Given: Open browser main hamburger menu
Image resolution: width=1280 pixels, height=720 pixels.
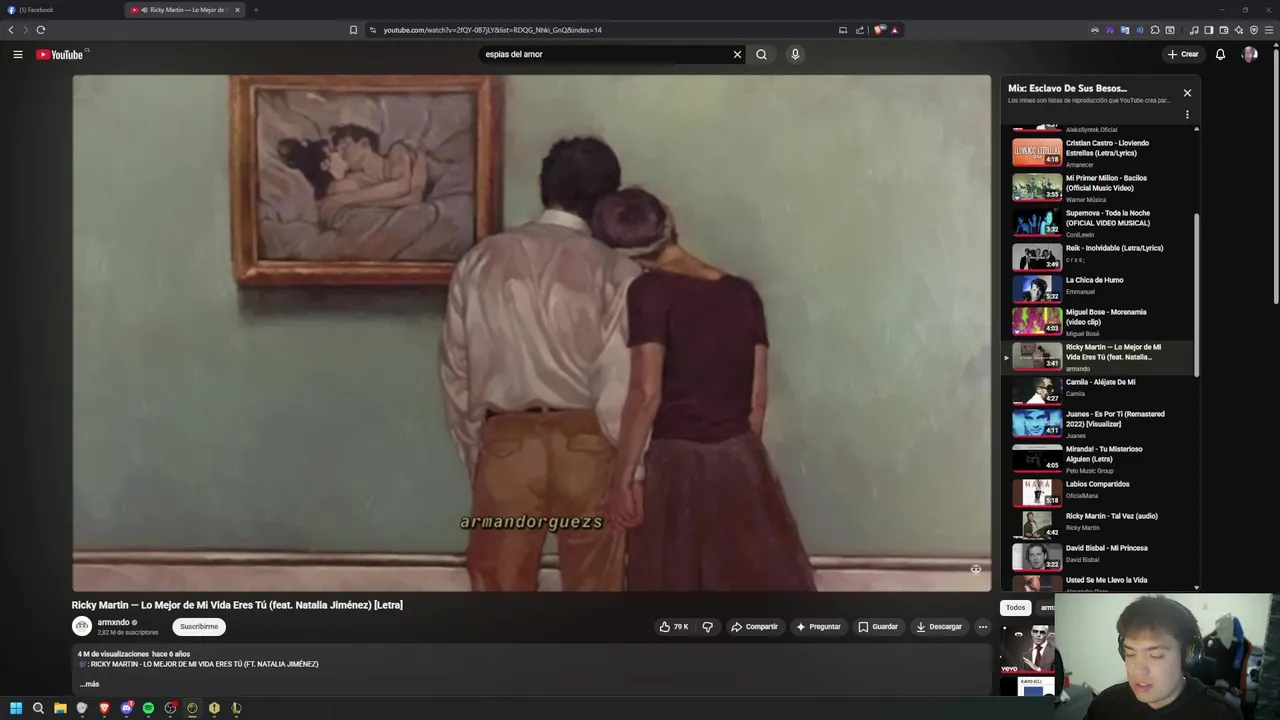Looking at the screenshot, I should coord(1269,30).
